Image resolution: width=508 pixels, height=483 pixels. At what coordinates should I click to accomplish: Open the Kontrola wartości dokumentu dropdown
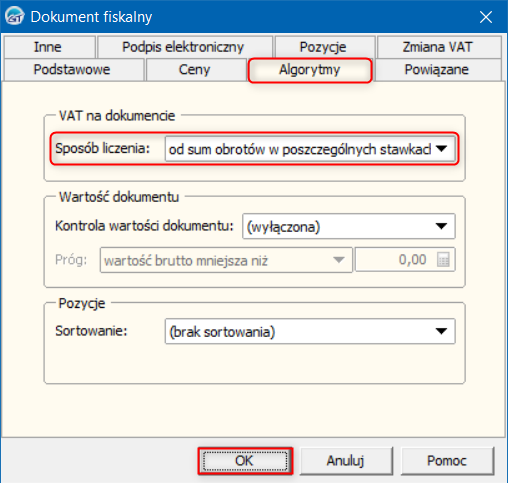349,226
